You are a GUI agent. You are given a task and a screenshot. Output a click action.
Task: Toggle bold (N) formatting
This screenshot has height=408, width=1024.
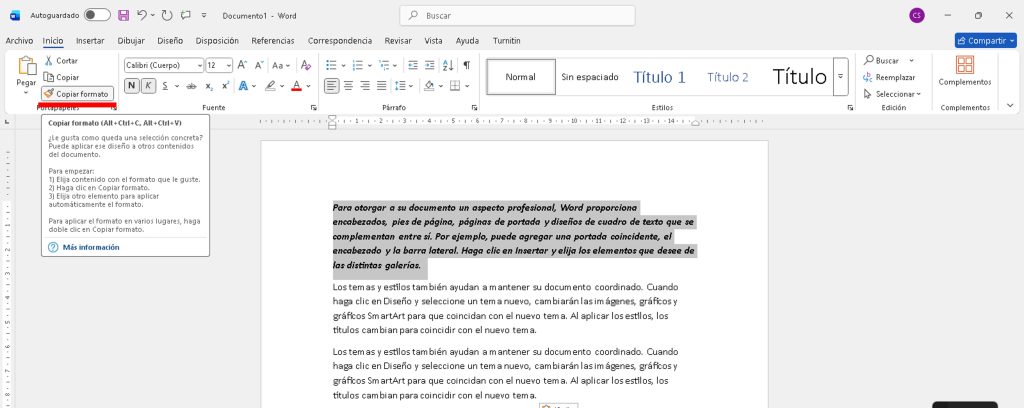131,86
